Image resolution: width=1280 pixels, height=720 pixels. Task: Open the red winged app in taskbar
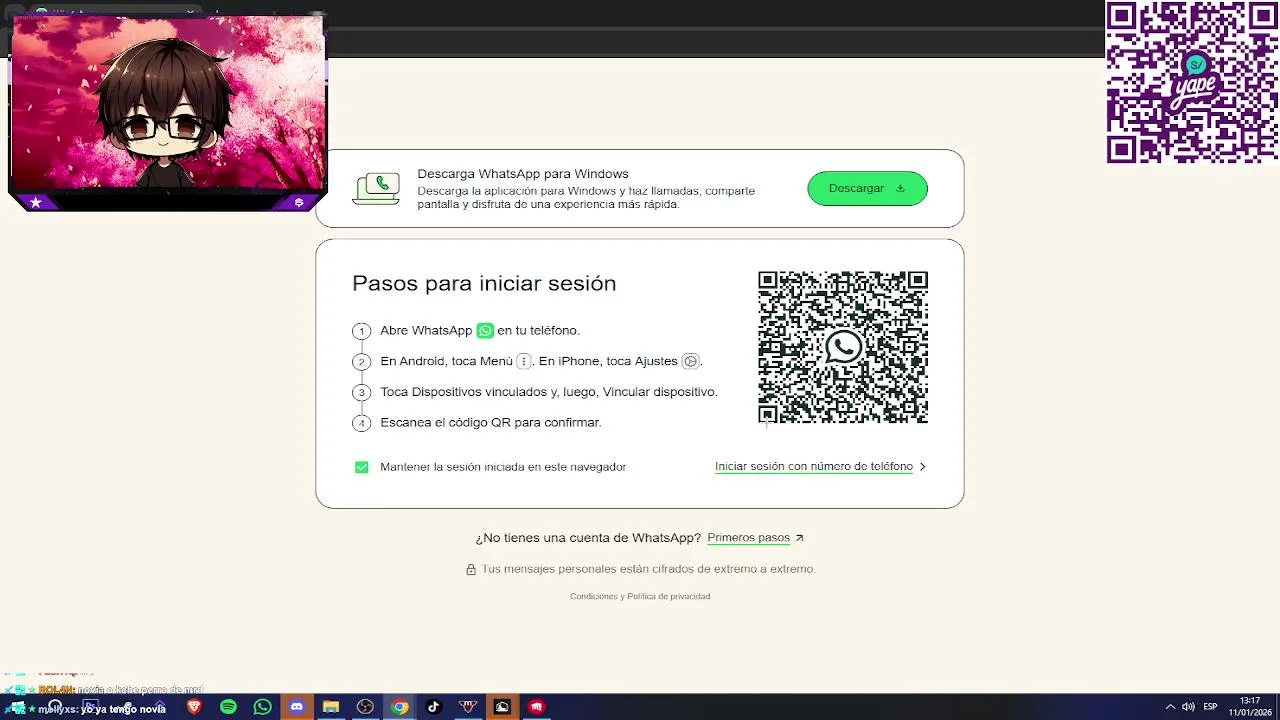468,707
